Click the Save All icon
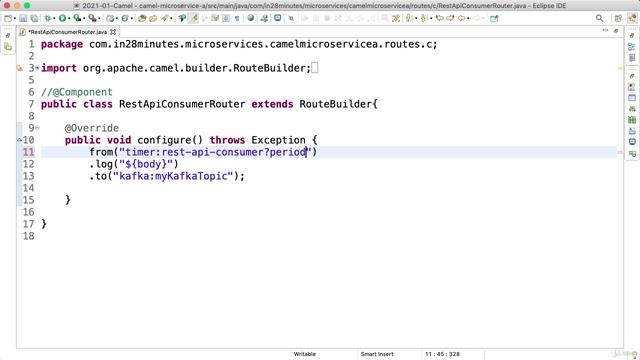The height and width of the screenshot is (360, 640). (34, 18)
